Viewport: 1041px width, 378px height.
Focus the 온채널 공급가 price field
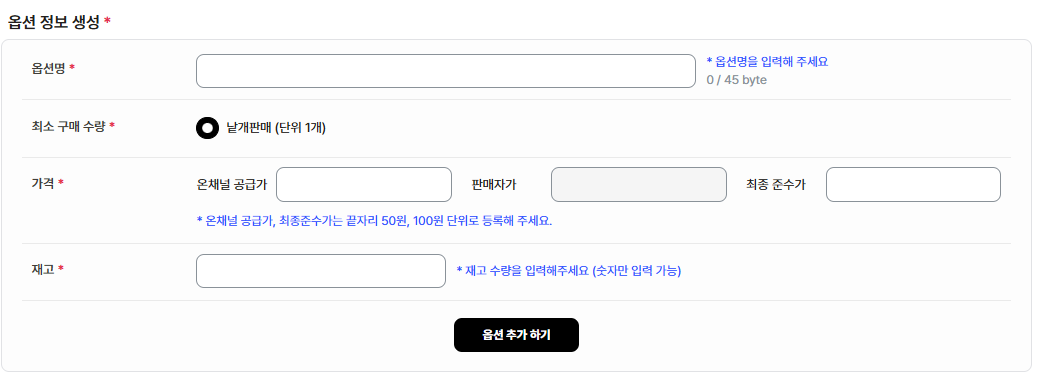364,185
